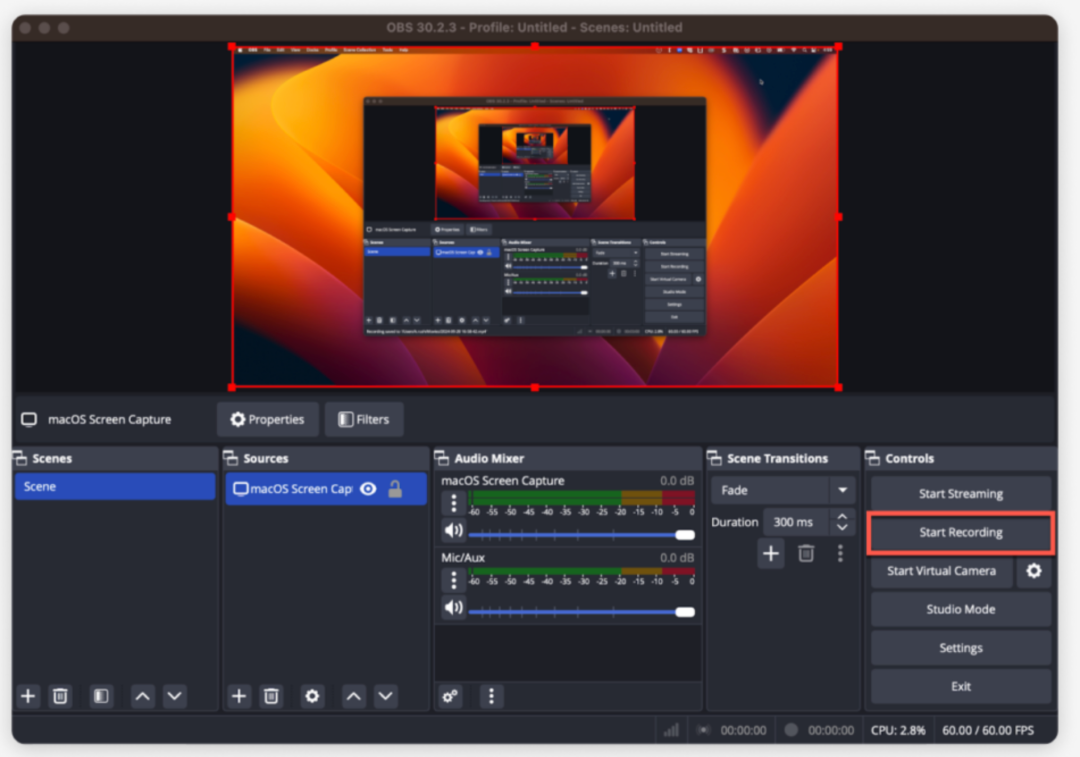Click the Sources panel dock icon

[x=231, y=458]
